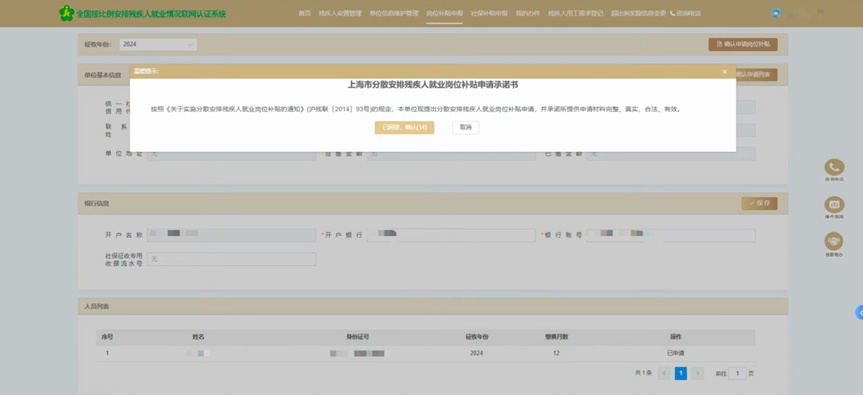
Task: Click 已申请 in the 人员列表 row
Action: coord(675,353)
